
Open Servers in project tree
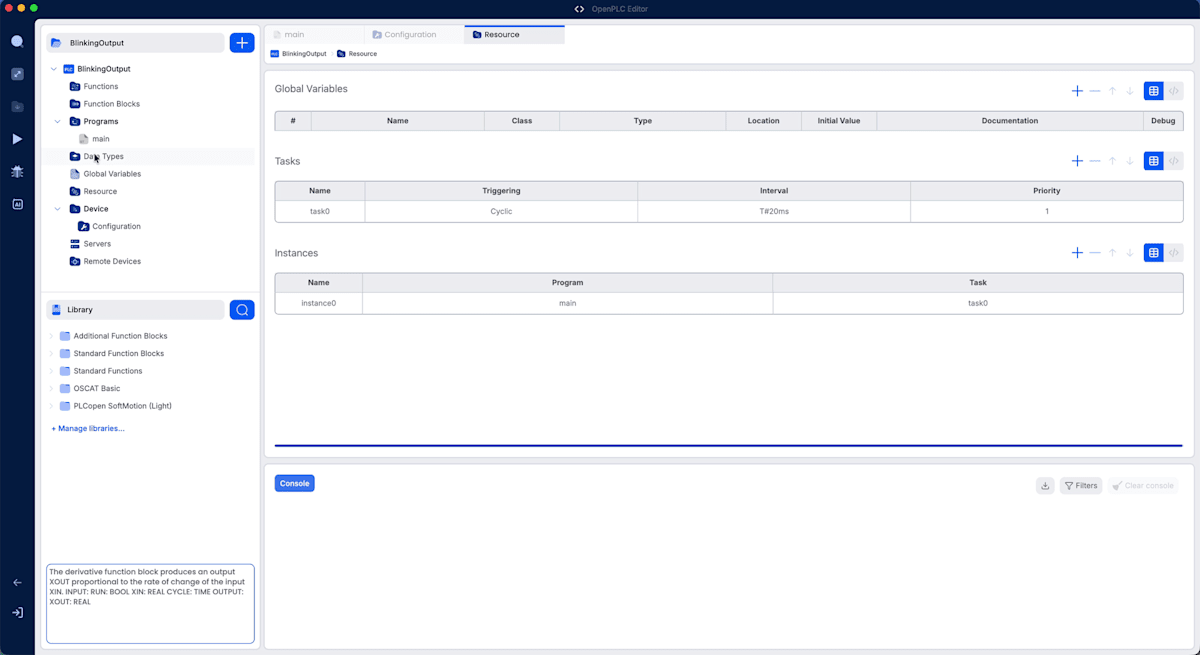tap(97, 244)
